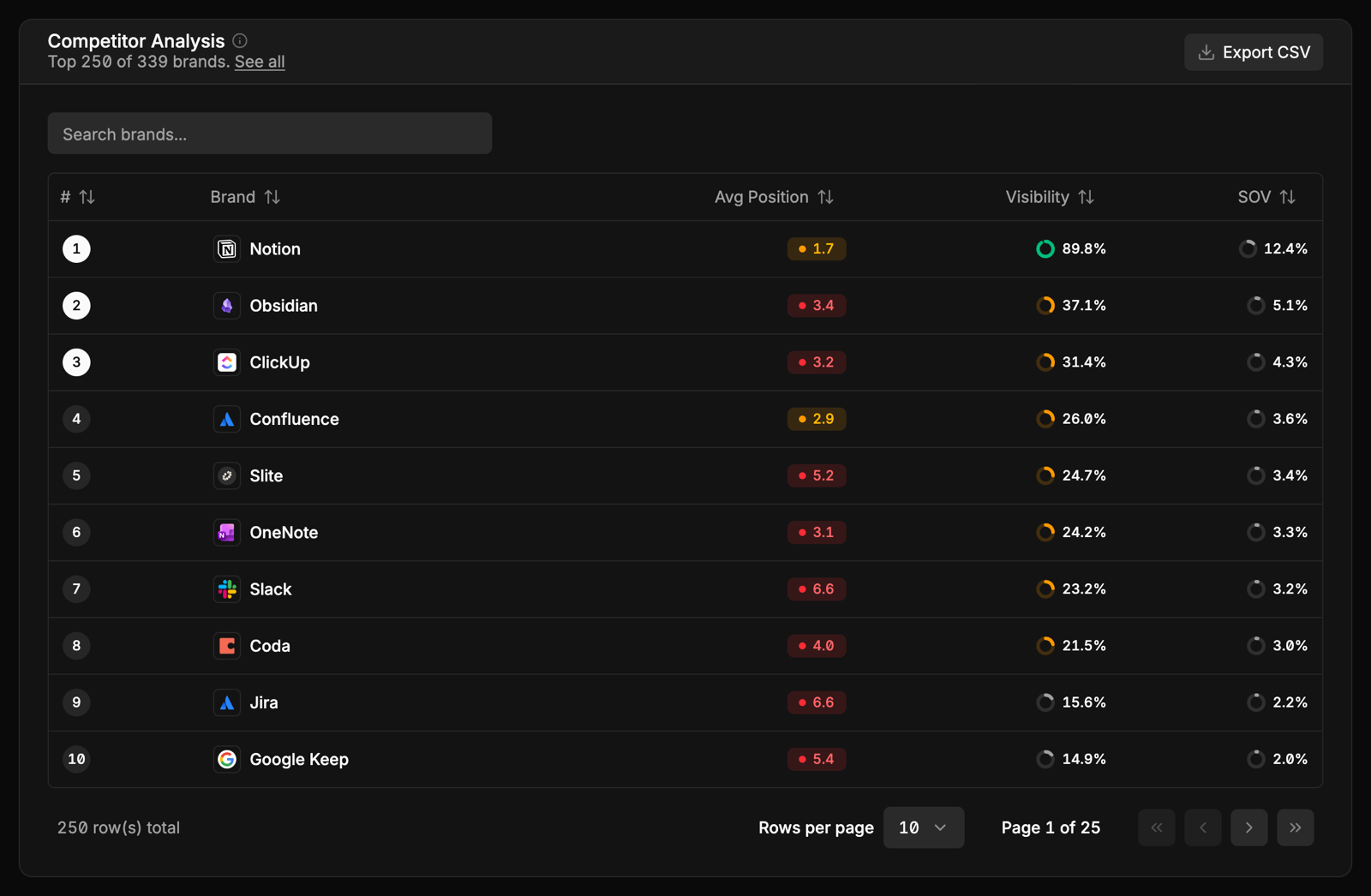Click the 89.8% visibility value
The image size is (1371, 896).
(x=1084, y=249)
